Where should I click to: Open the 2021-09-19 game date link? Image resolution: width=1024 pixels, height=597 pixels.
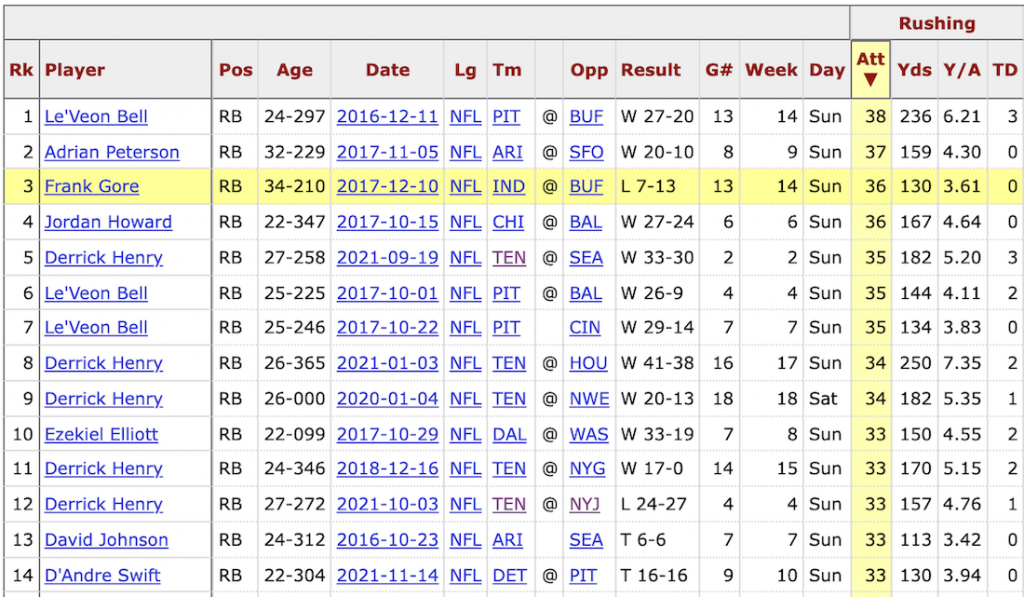pyautogui.click(x=387, y=258)
